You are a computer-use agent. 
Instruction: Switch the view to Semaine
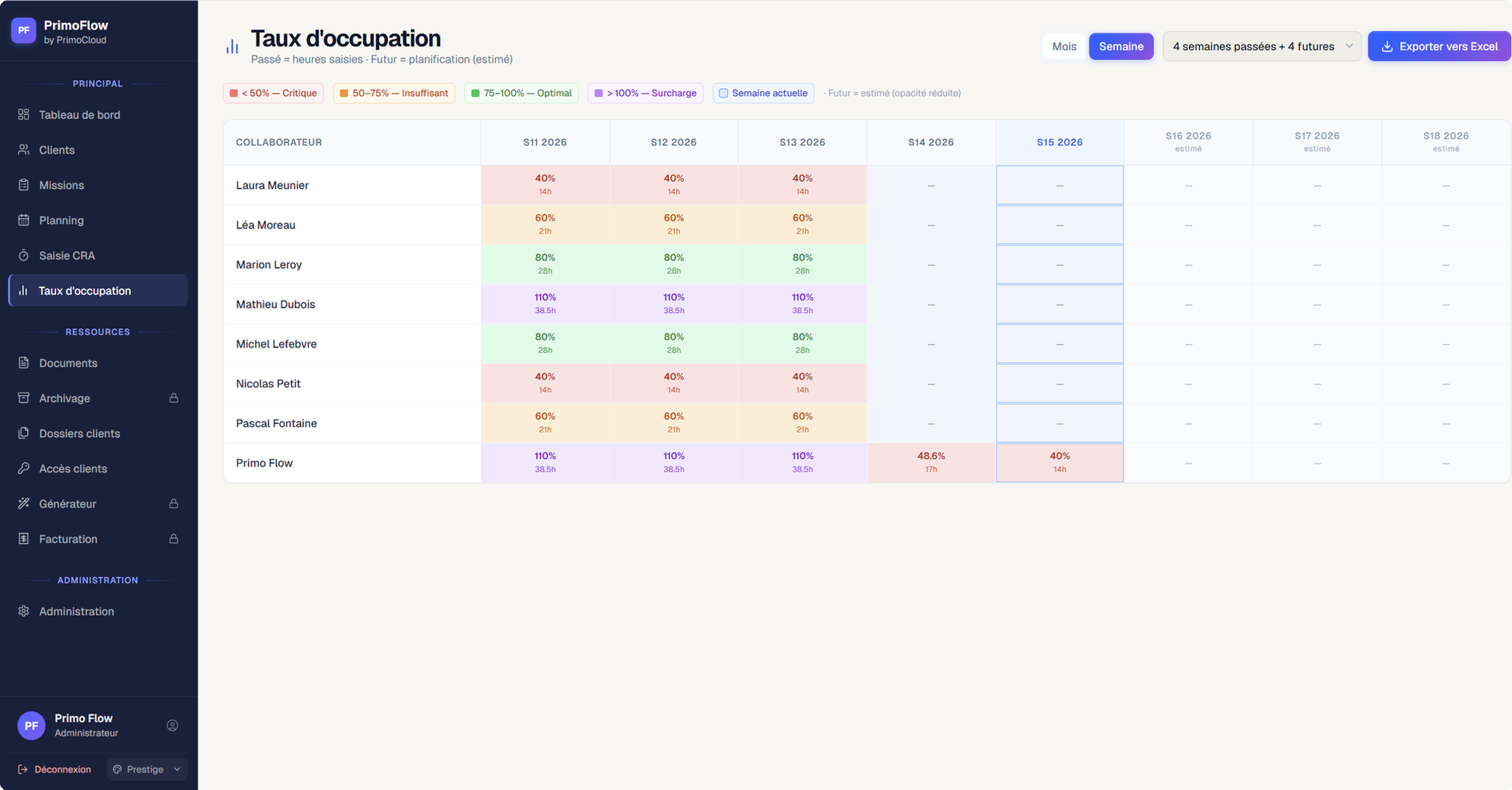pos(1121,47)
